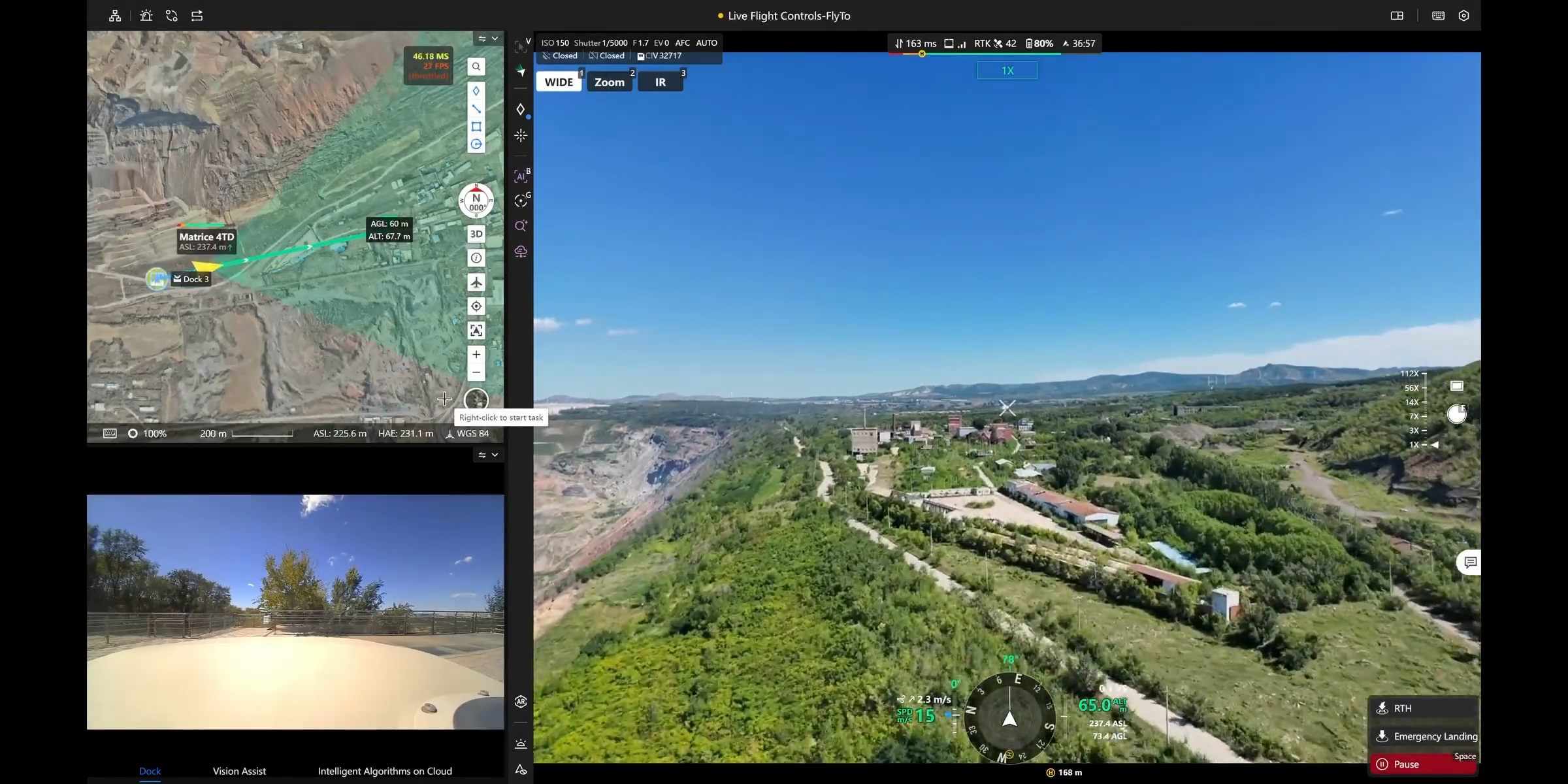Zoom in the map with plus button
This screenshot has width=1568, height=784.
pos(476,354)
